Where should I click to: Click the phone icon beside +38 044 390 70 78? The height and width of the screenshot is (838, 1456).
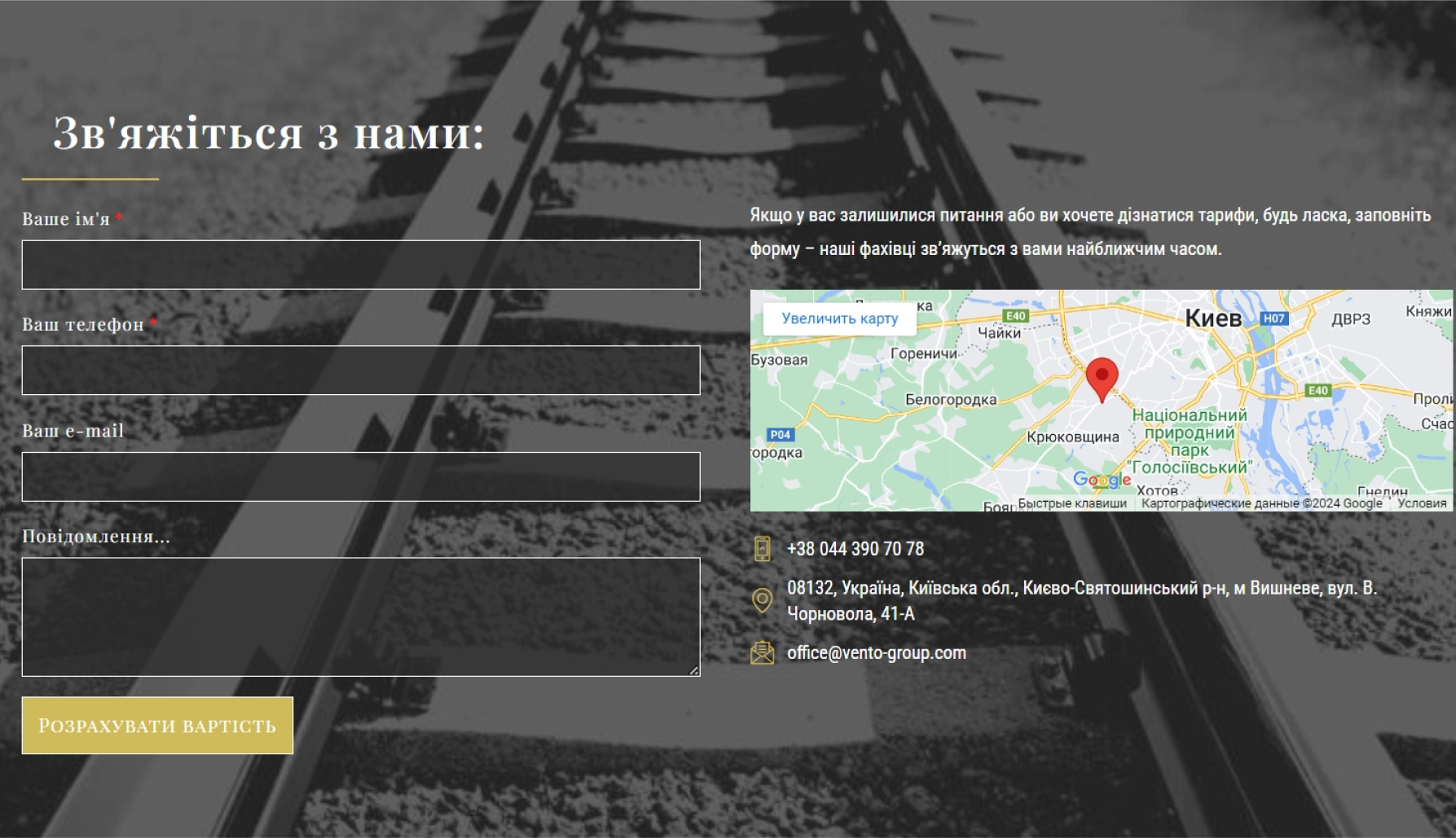[x=762, y=549]
